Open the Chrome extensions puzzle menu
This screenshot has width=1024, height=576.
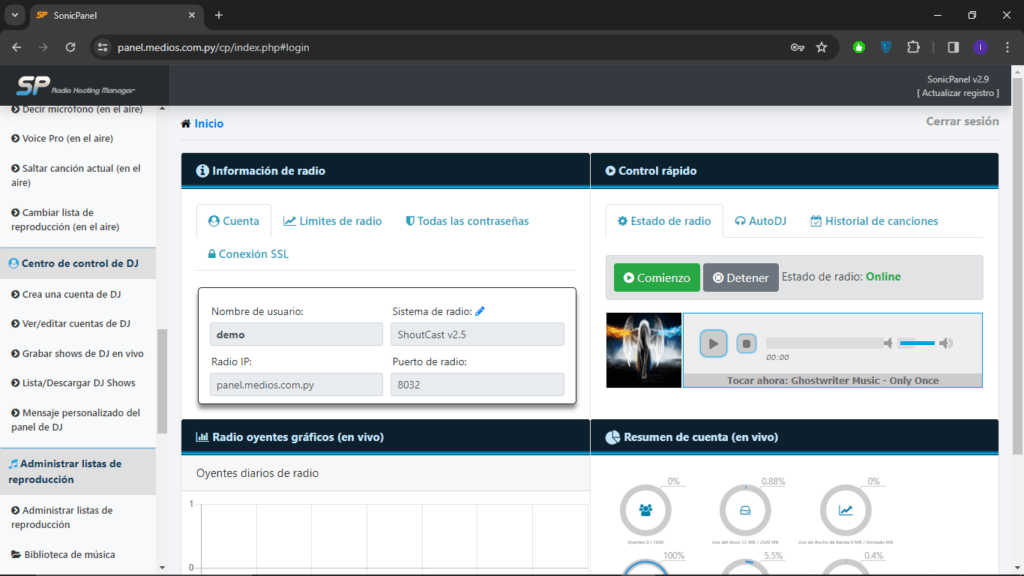(x=914, y=47)
